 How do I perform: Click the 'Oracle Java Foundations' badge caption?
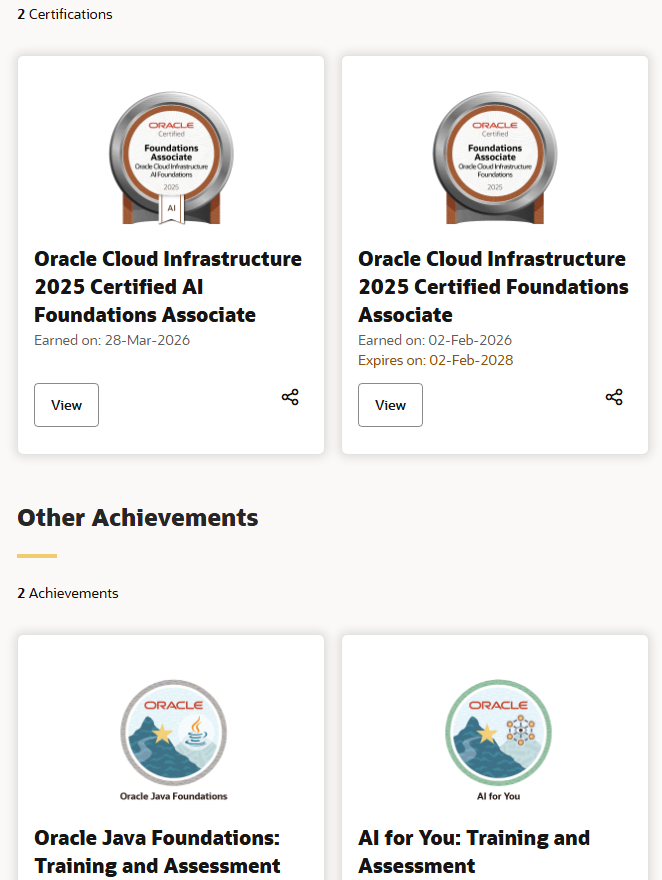[173, 796]
